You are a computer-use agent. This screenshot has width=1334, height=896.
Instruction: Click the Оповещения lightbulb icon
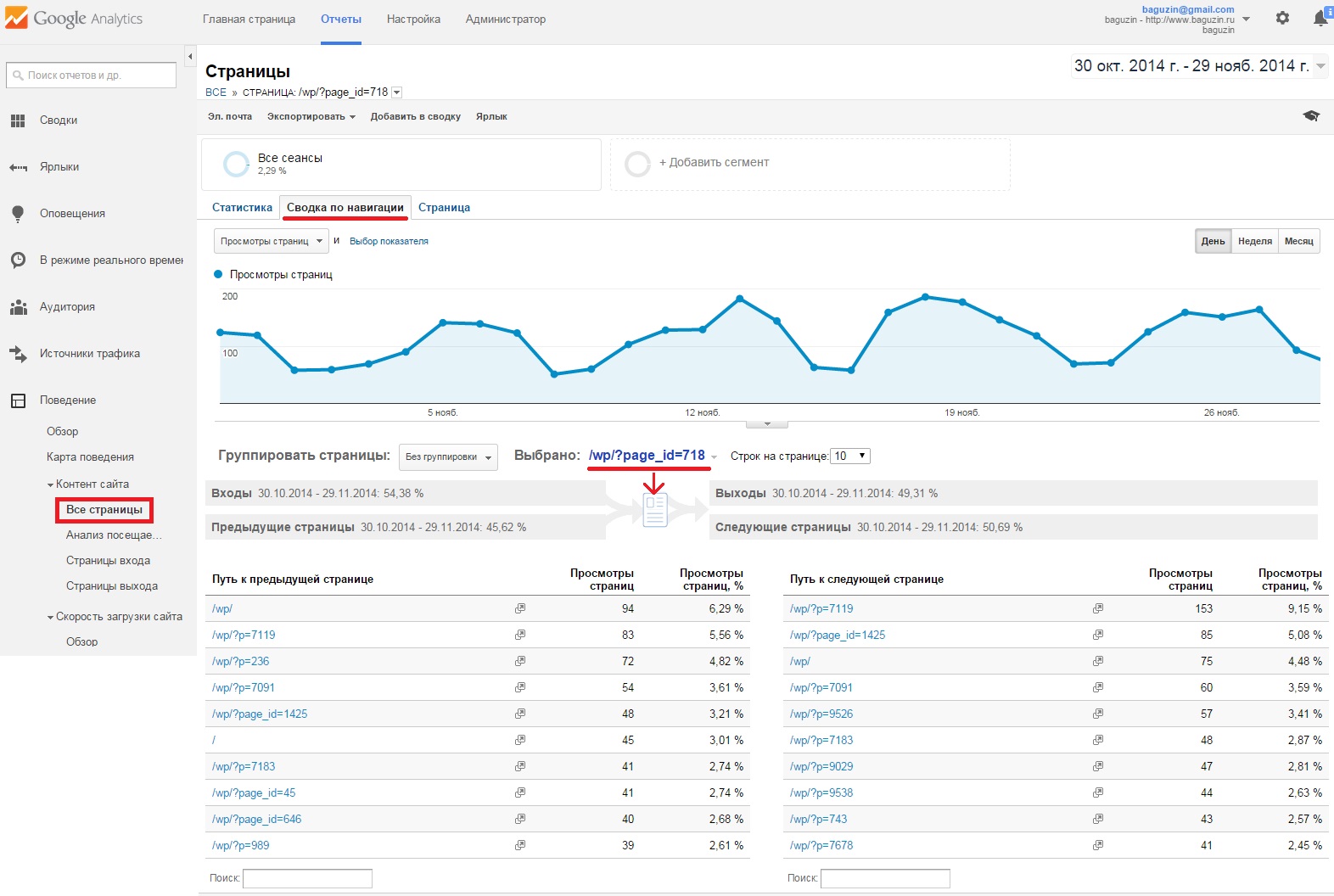[18, 214]
